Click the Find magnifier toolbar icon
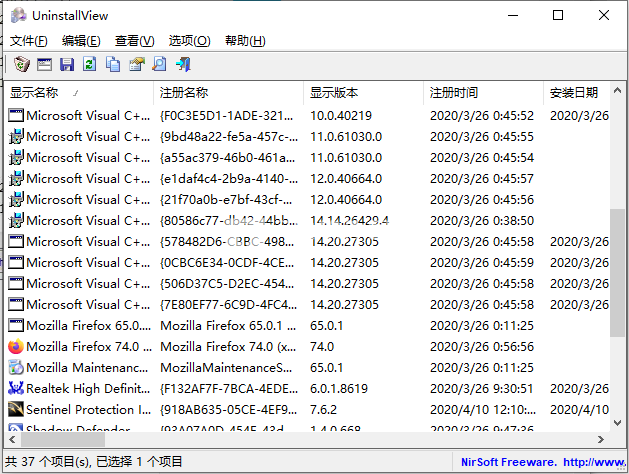Image resolution: width=629 pixels, height=474 pixels. 159,64
